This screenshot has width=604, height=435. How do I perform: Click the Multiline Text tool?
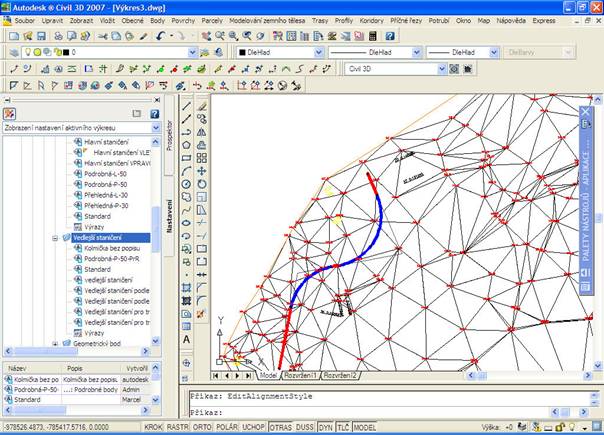187,339
